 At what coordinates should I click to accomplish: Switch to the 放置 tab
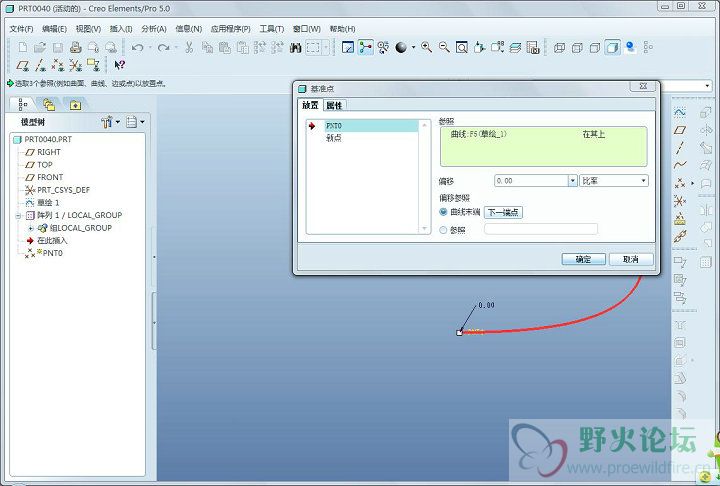[310, 105]
